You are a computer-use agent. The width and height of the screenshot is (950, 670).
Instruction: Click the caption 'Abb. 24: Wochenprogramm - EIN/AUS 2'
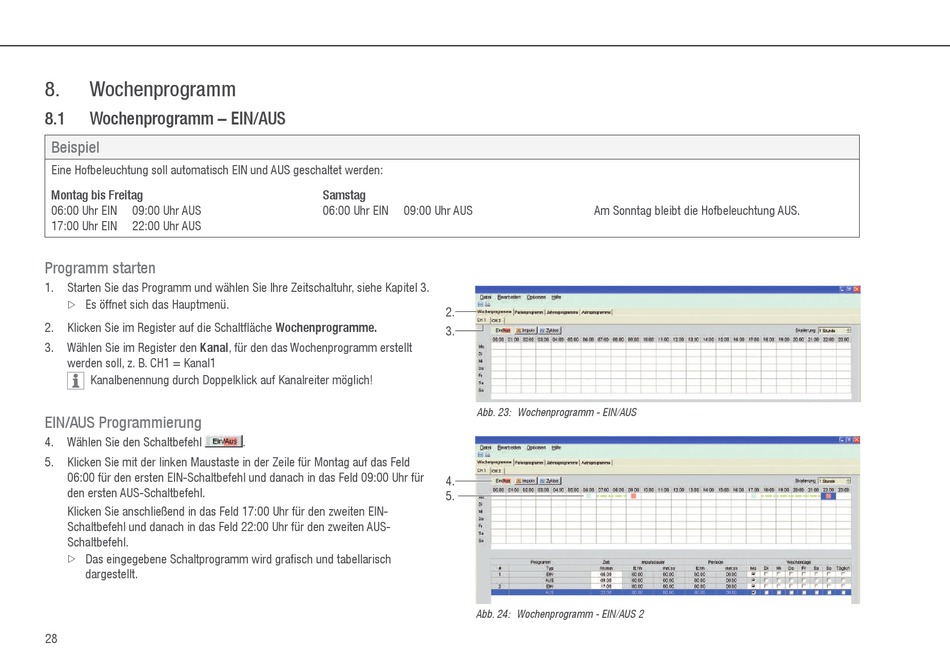coord(560,614)
